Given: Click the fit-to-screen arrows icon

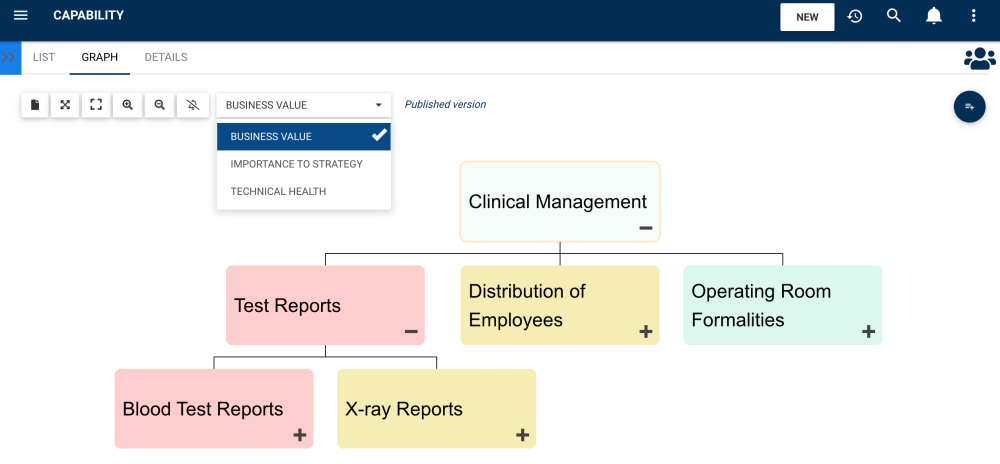Looking at the screenshot, I should pyautogui.click(x=65, y=105).
